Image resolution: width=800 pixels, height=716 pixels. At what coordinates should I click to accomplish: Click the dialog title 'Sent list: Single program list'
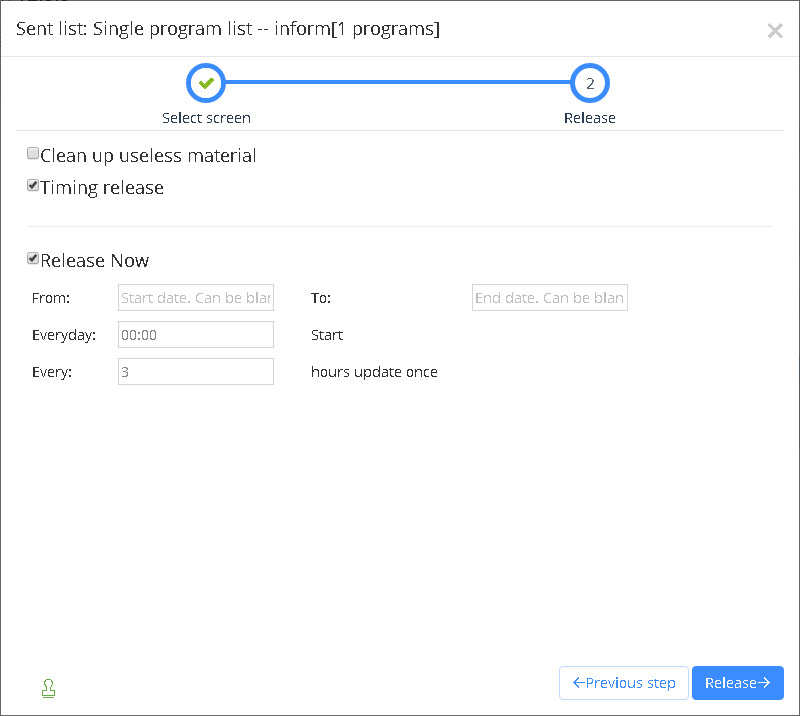pyautogui.click(x=228, y=29)
